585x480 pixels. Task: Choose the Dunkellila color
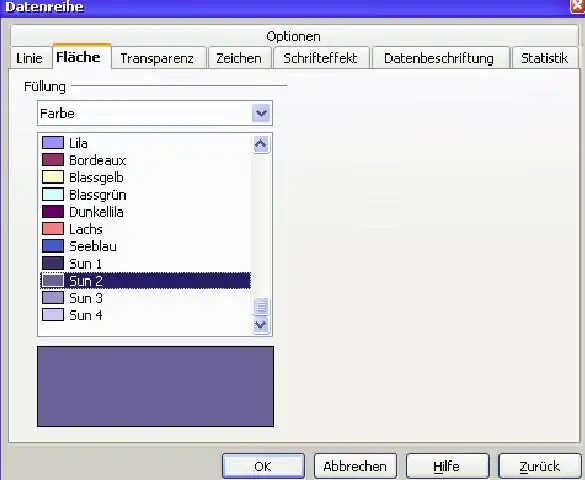146,212
